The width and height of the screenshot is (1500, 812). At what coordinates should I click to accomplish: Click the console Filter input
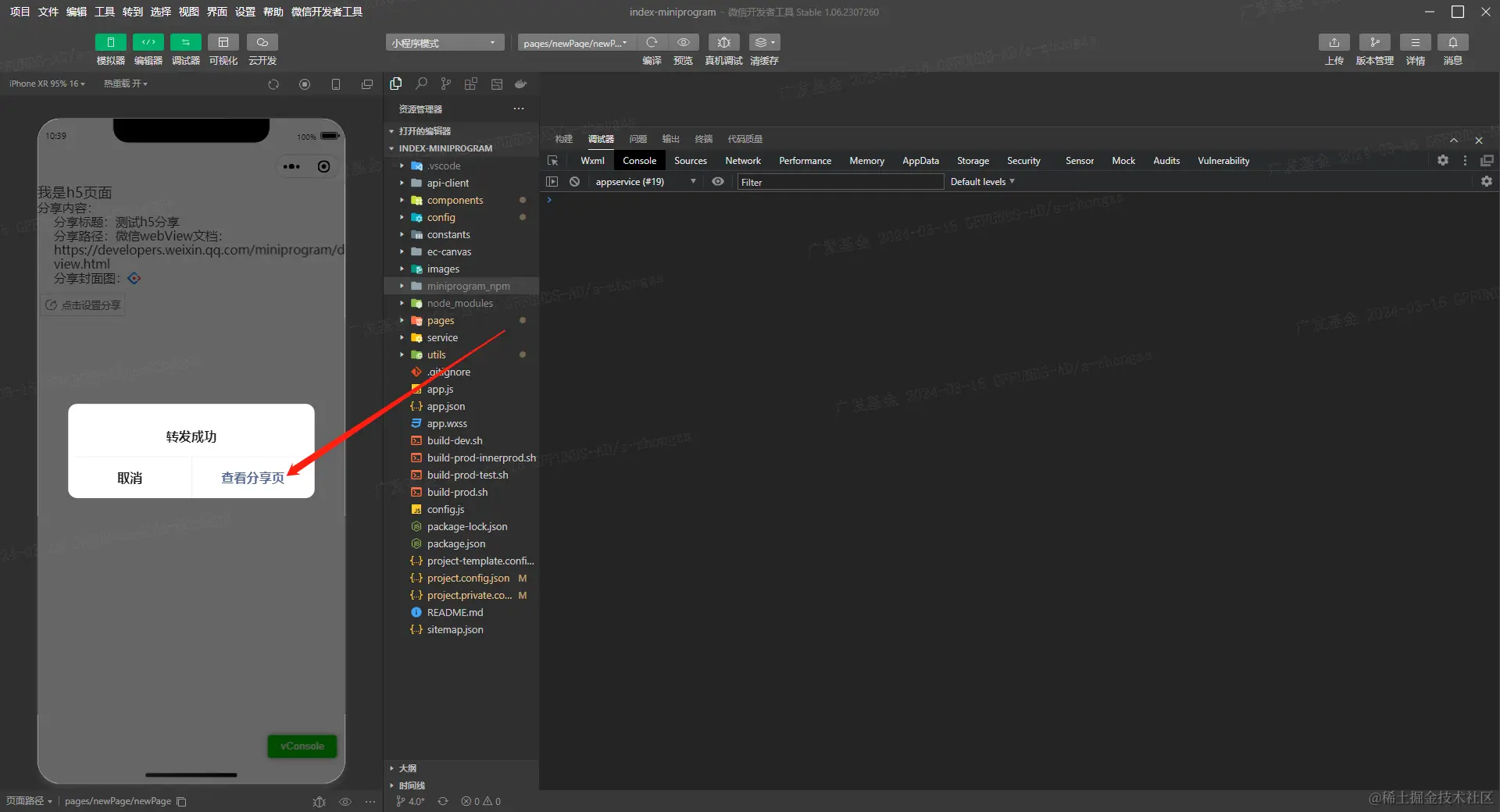click(x=841, y=182)
